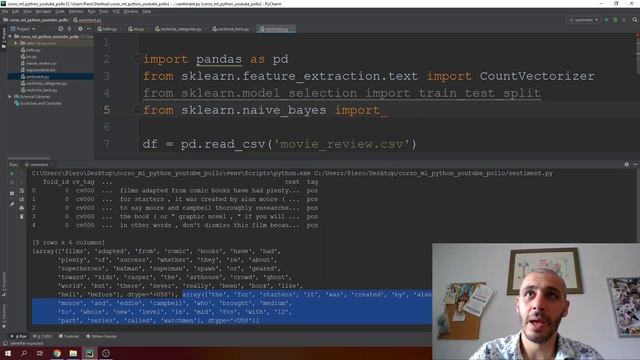Collapse the corso_ml_python_youtube_pollo root folder
The height and width of the screenshot is (360, 640).
pyautogui.click(x=10, y=36)
